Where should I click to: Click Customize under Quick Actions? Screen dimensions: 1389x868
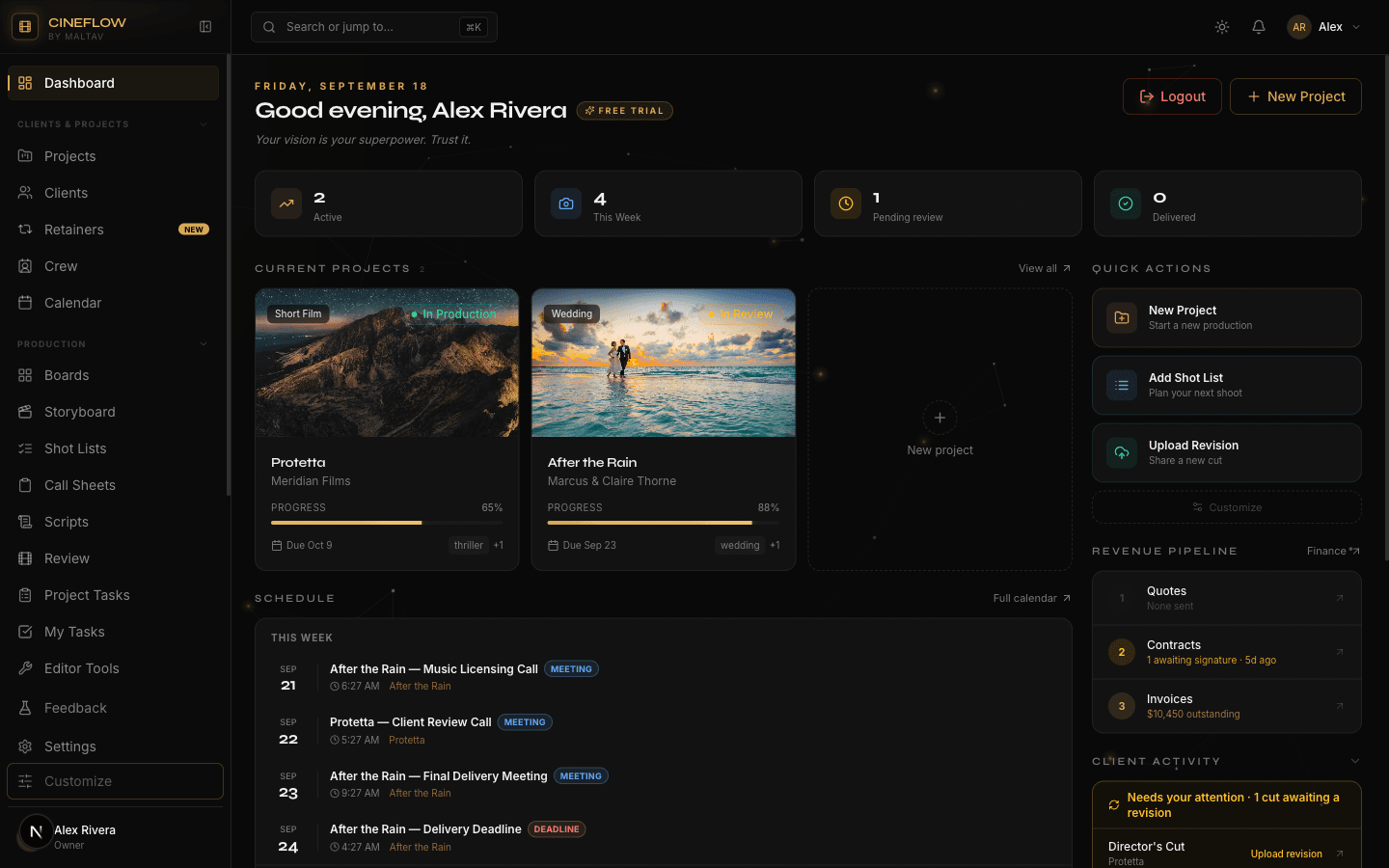[1227, 507]
